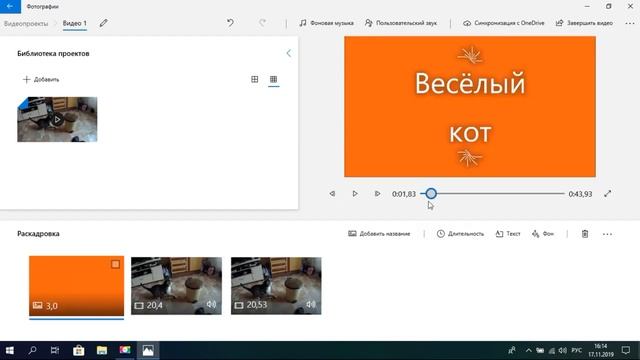Screen dimensions: 640x360
Task: Open the notification center
Action: click(x=626, y=350)
